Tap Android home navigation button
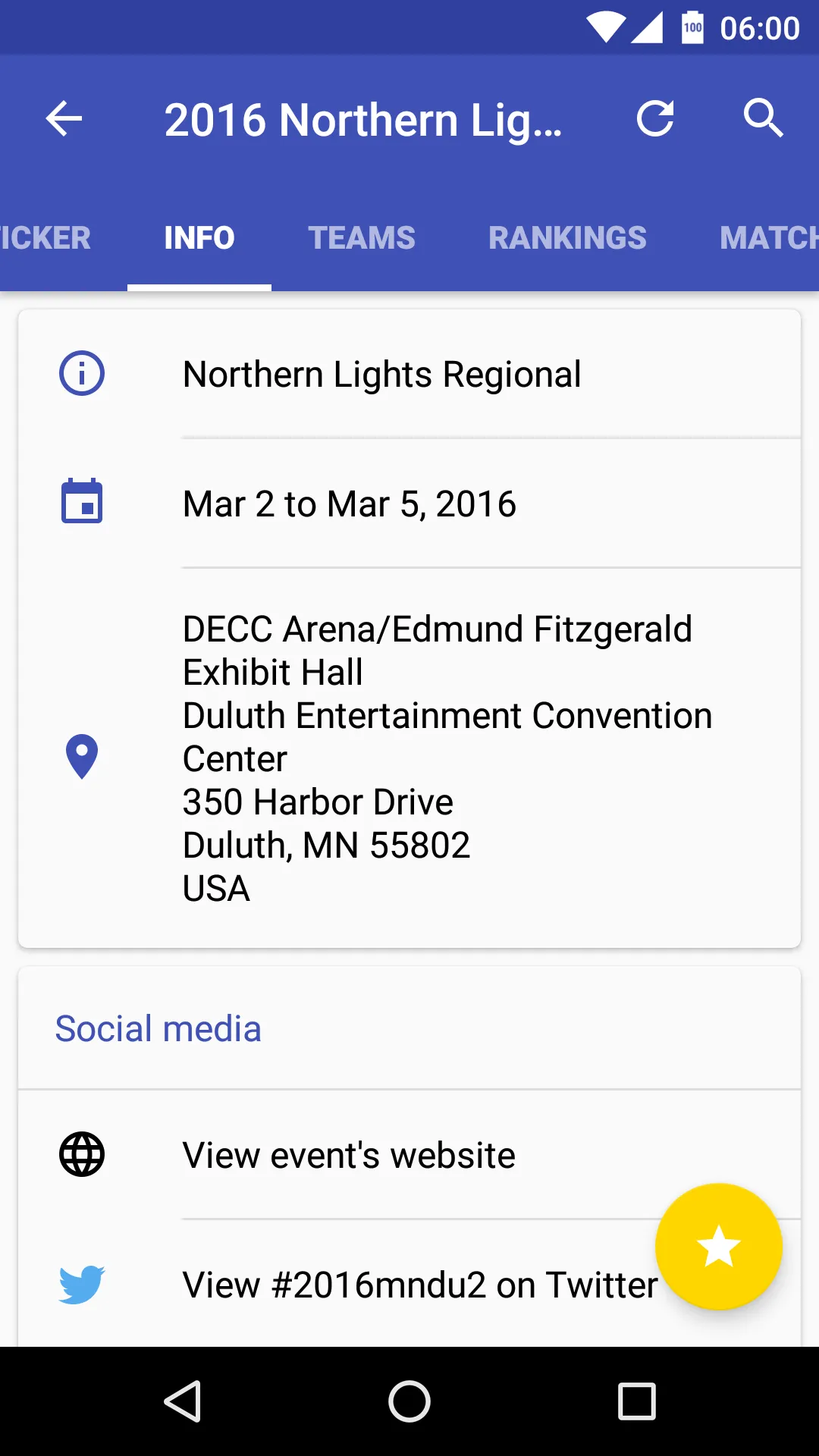819x1456 pixels. [x=409, y=1401]
